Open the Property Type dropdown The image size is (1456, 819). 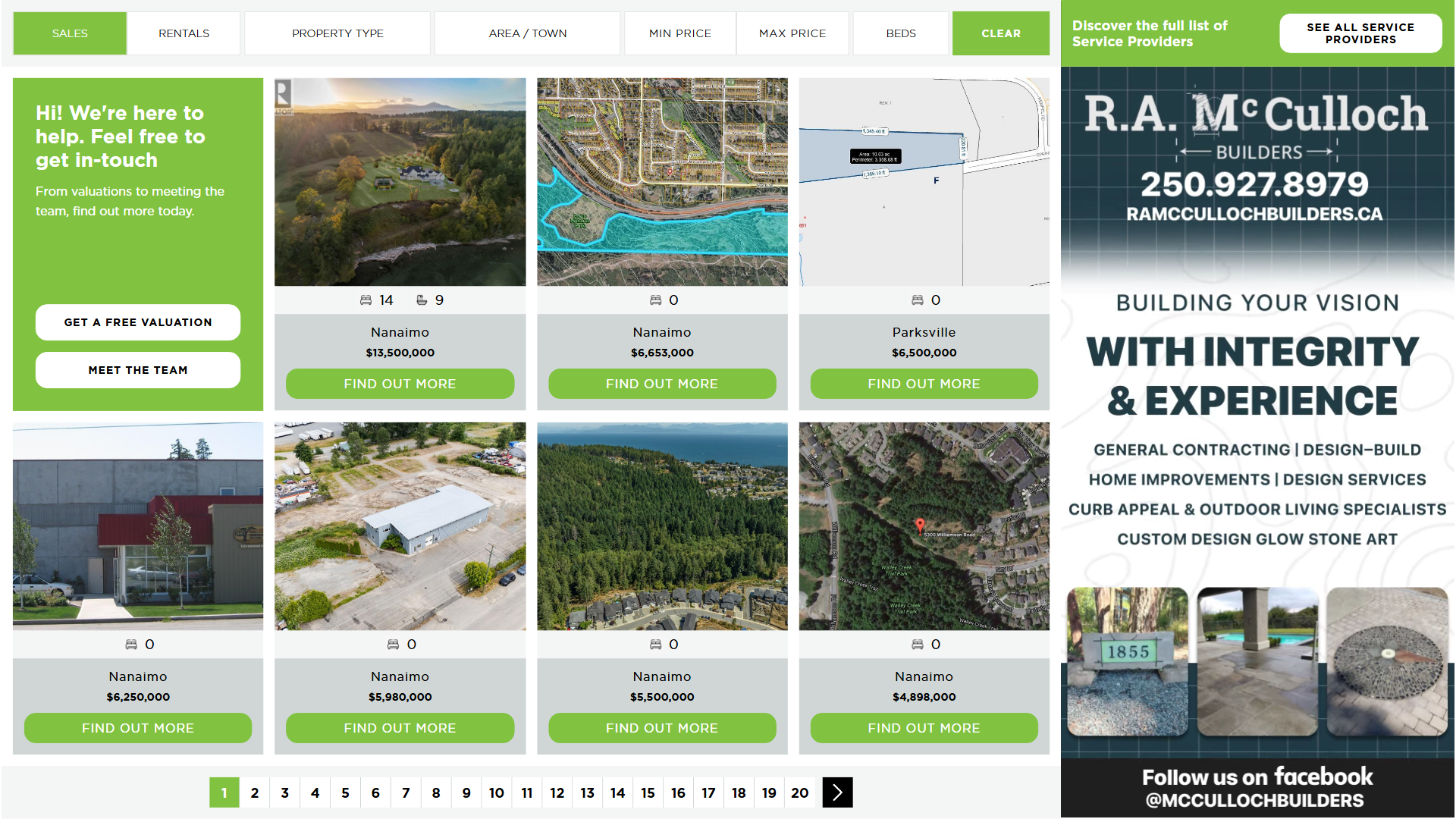coord(337,33)
